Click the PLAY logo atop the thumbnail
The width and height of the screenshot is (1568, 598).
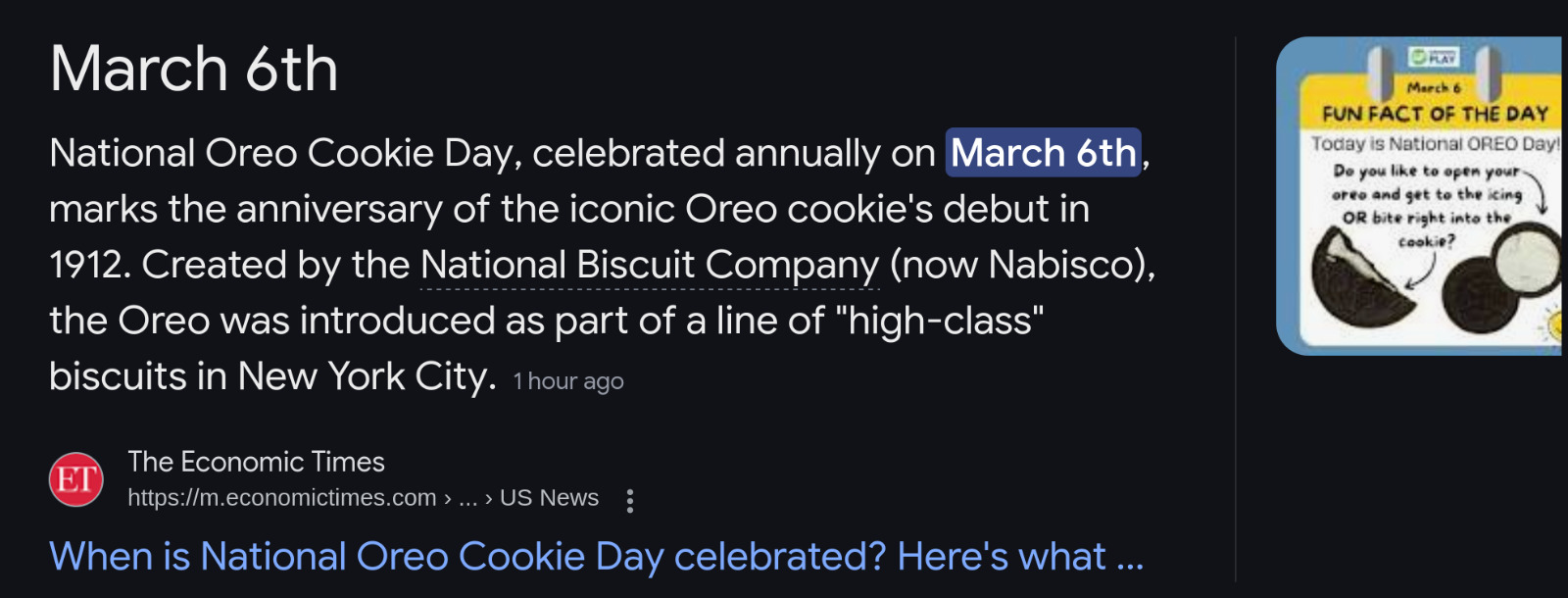(x=1434, y=57)
